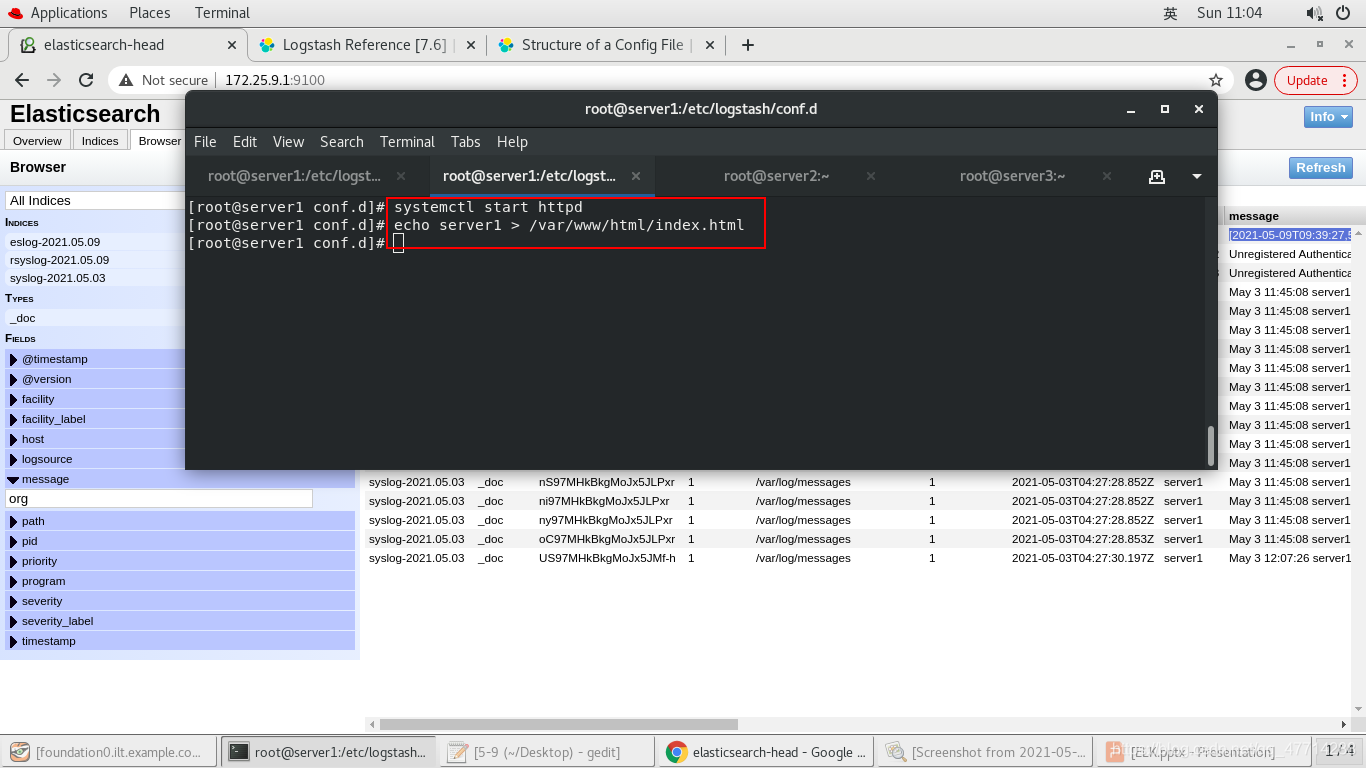Click the browser address bar
Viewport: 1366px width, 768px height.
point(670,80)
